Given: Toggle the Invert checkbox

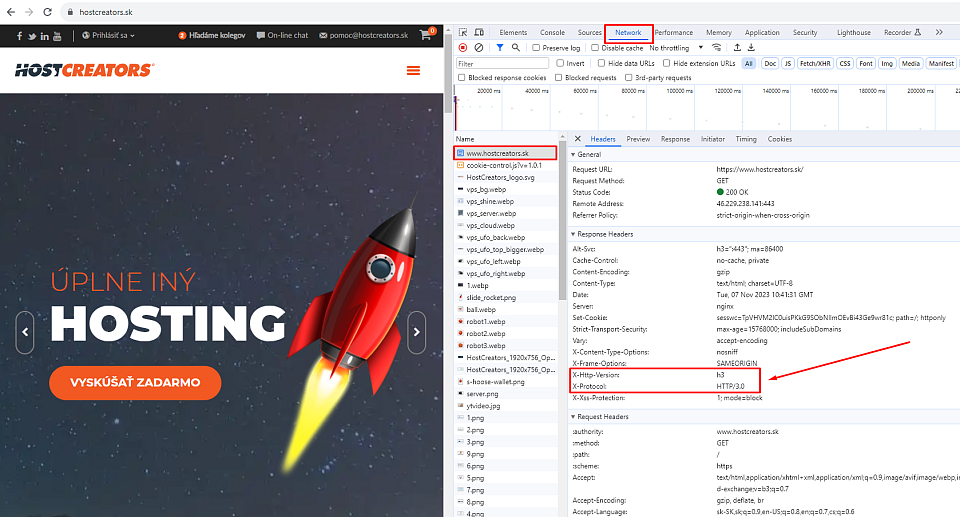Looking at the screenshot, I should pos(560,63).
